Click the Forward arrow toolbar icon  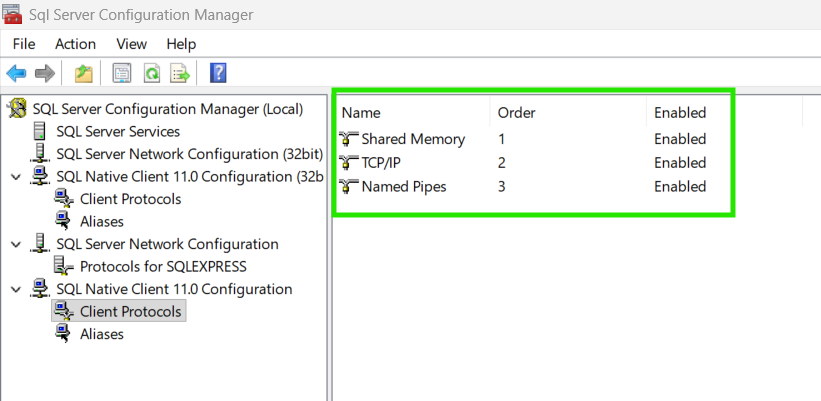(45, 73)
